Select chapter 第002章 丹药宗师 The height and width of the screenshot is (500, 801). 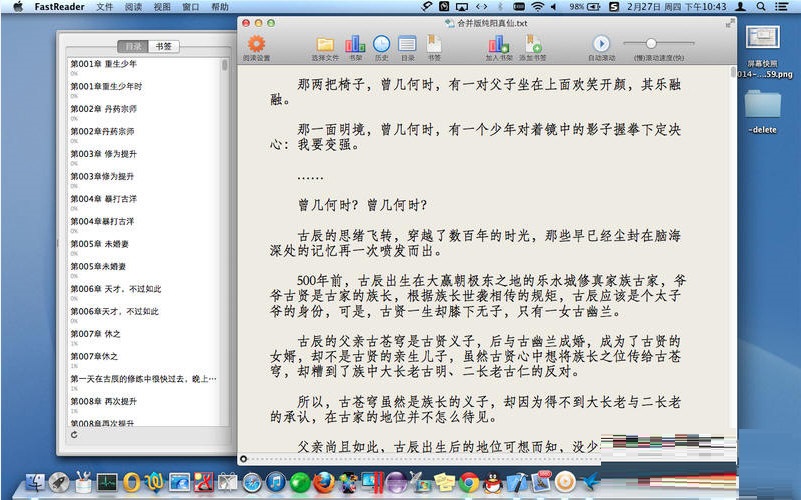pyautogui.click(x=103, y=109)
